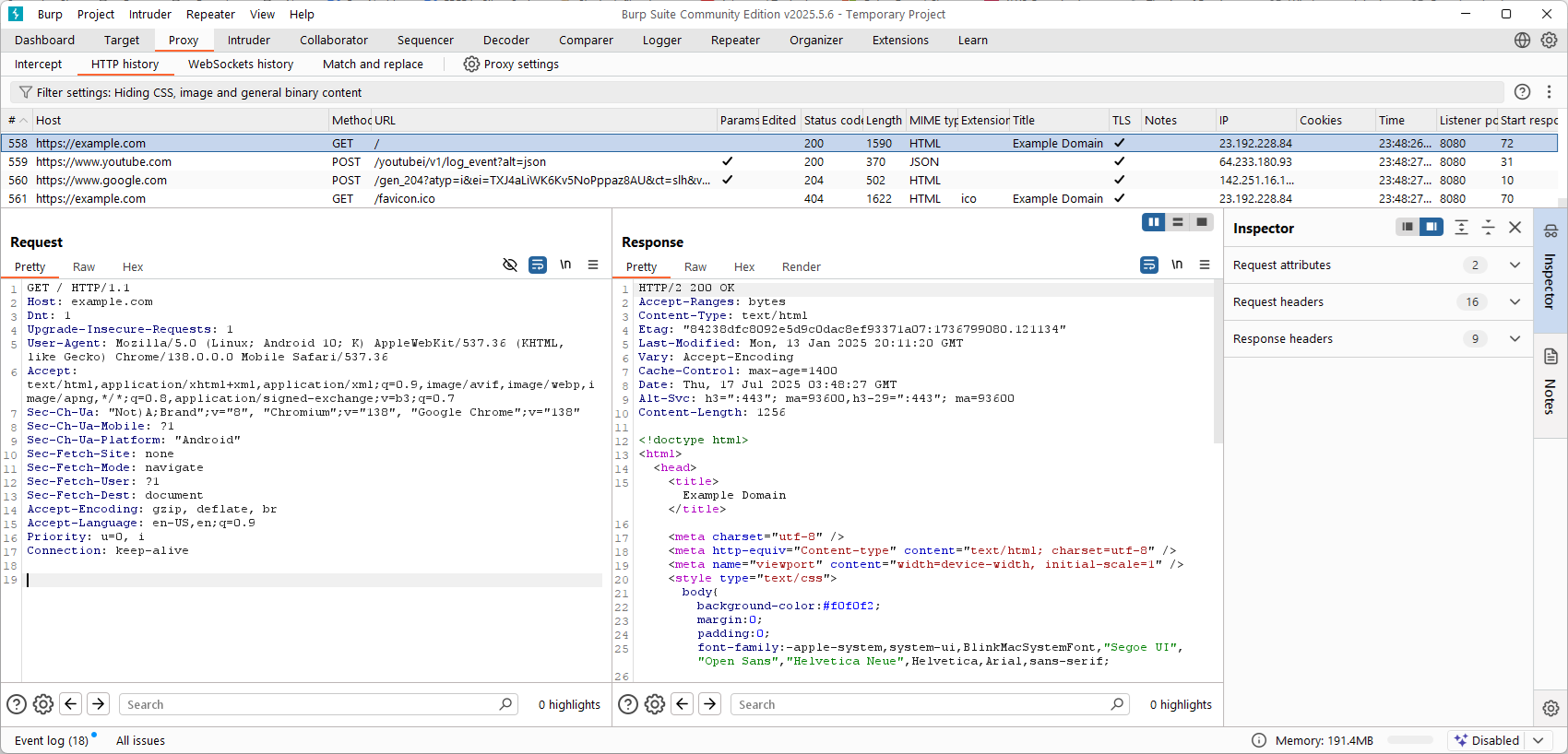Open Burp Suite settings gear at top right

tap(1549, 40)
